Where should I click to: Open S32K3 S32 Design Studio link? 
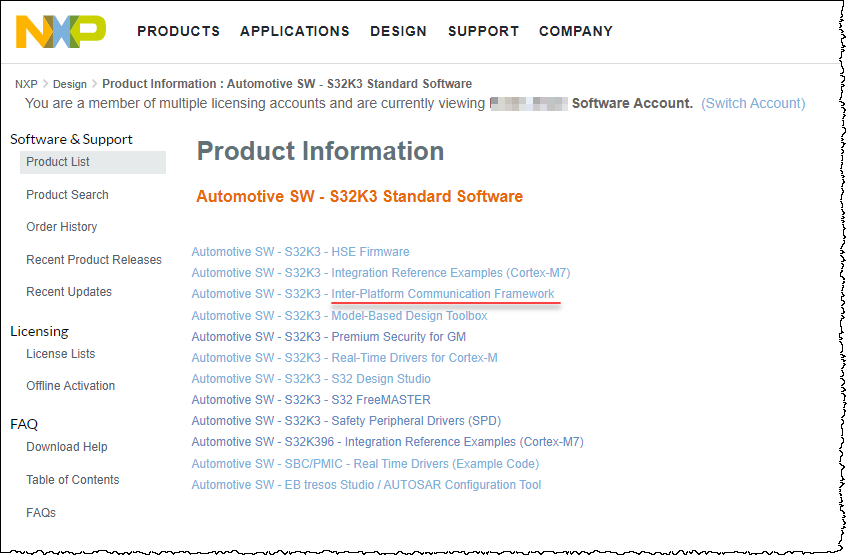pyautogui.click(x=311, y=379)
